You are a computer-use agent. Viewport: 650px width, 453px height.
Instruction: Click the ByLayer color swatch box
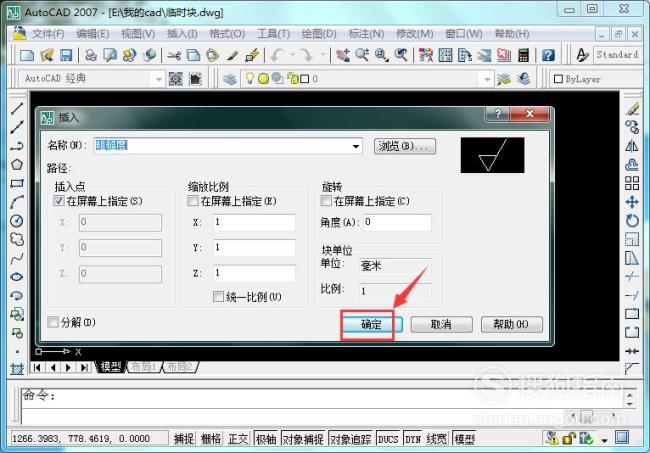point(558,79)
